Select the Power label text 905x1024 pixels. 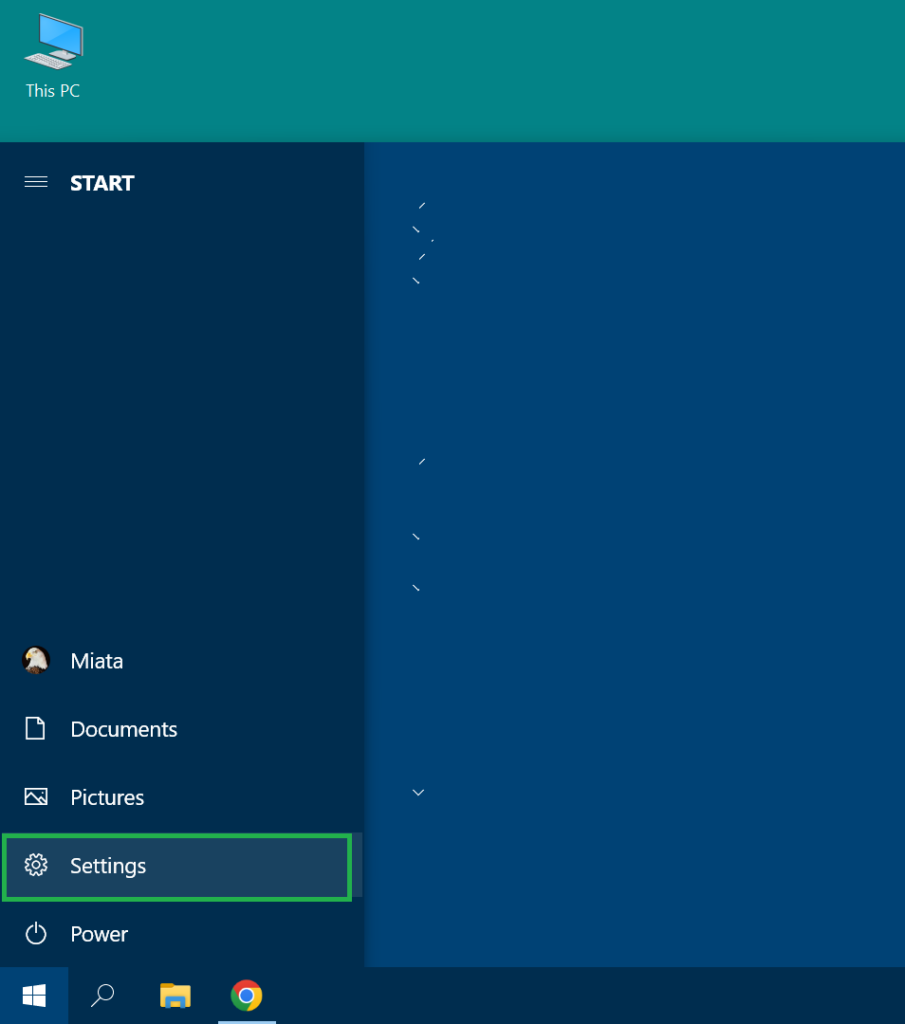(x=99, y=934)
